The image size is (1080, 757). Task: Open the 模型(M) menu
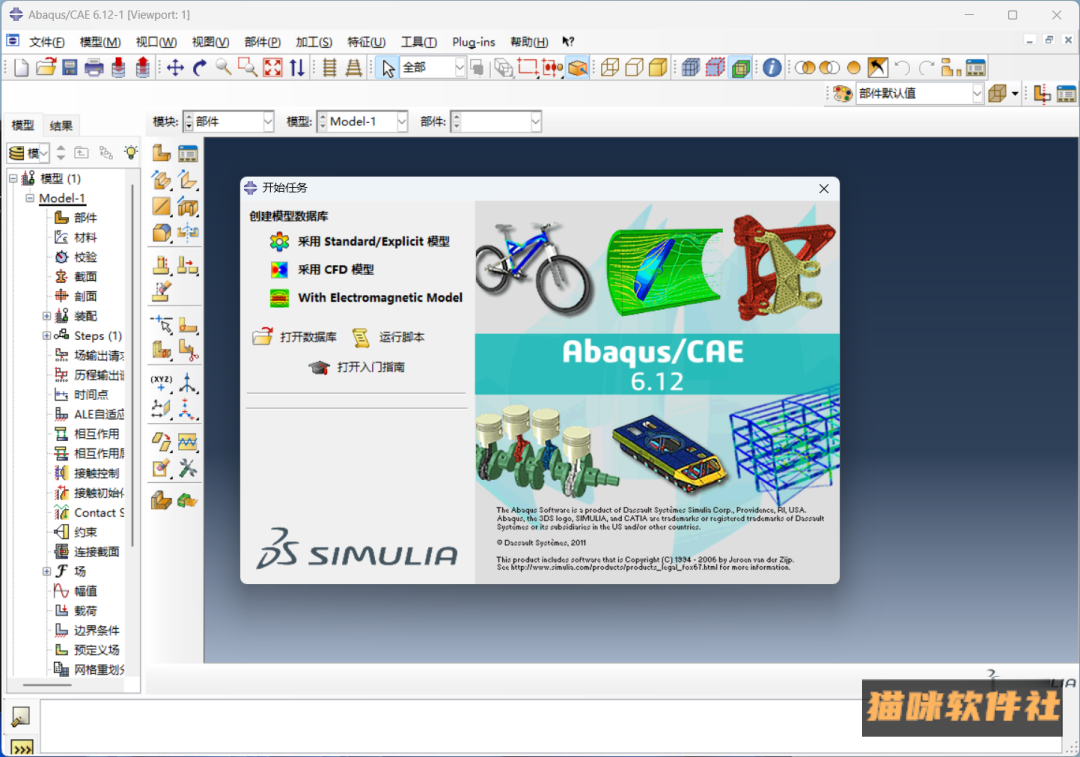tap(101, 42)
